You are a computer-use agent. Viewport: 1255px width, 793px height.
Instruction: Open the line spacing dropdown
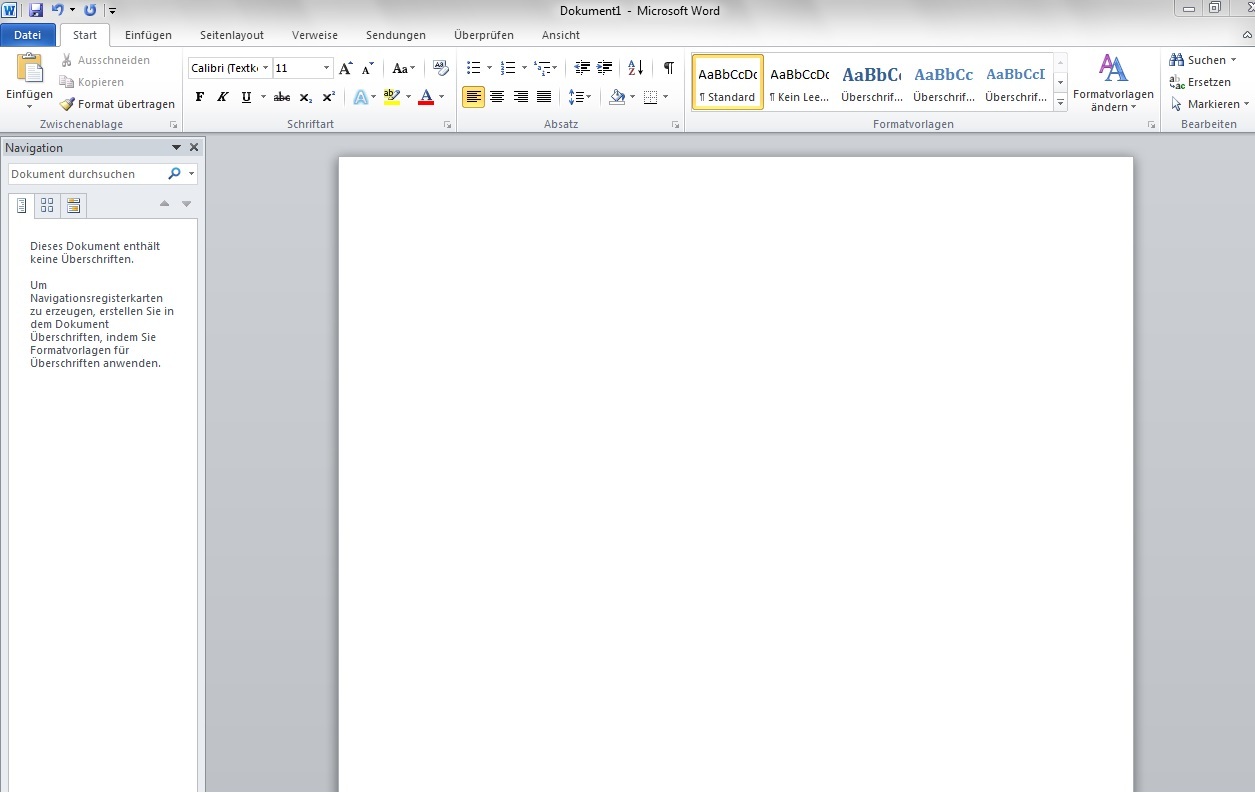click(x=580, y=97)
